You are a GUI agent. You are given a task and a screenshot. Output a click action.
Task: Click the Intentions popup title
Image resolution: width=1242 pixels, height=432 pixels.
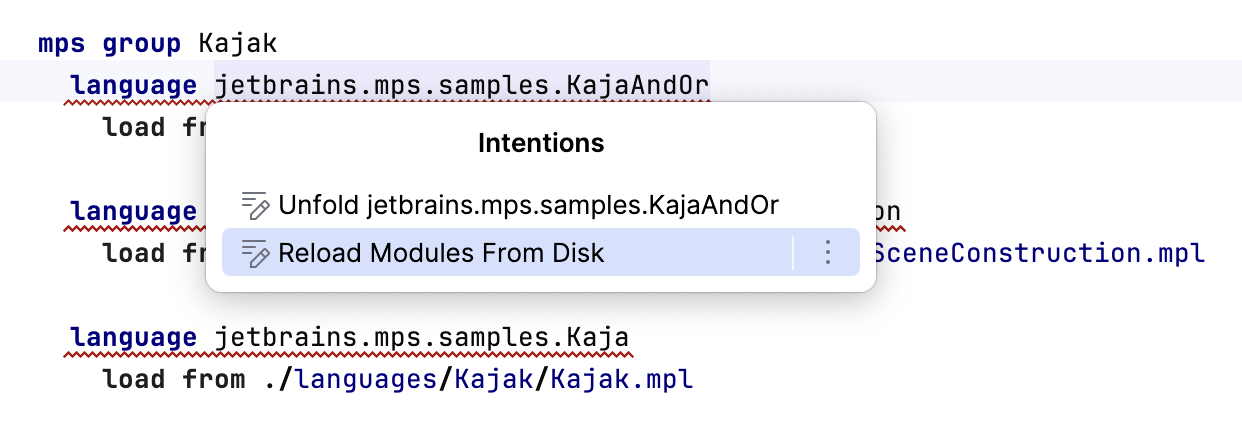click(x=541, y=143)
